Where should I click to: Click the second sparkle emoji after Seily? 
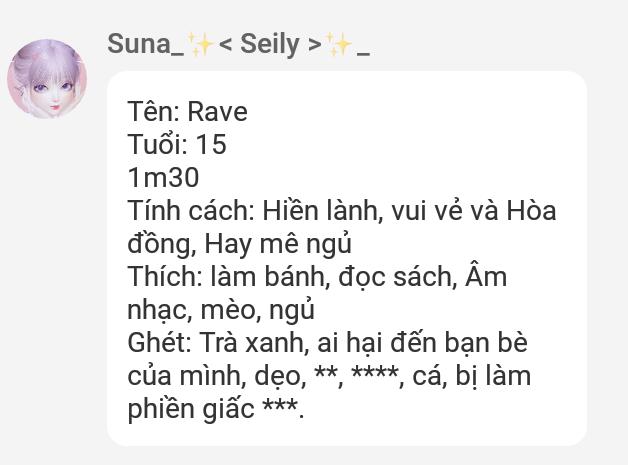pos(340,45)
